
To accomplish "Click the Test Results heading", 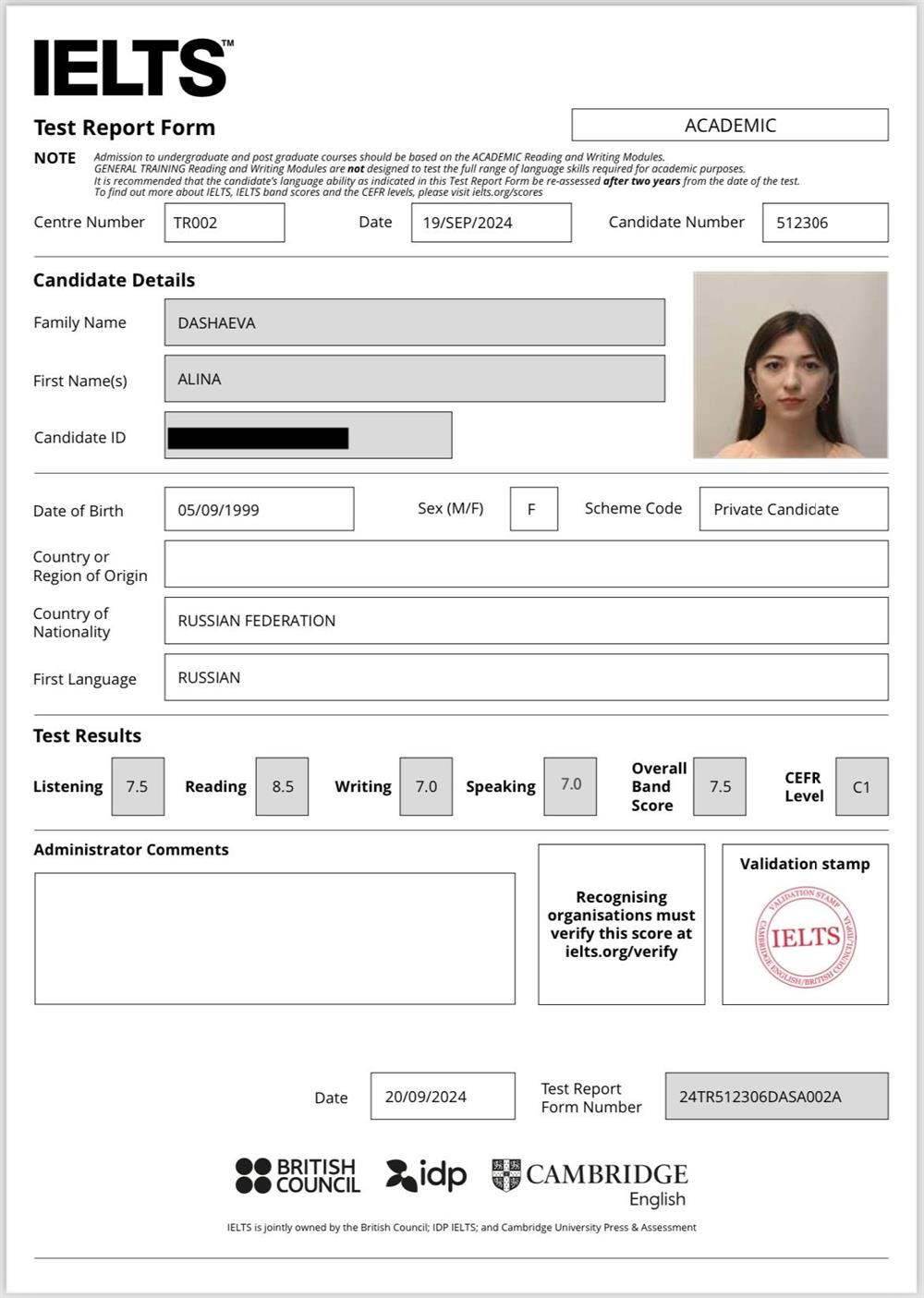I will (88, 735).
